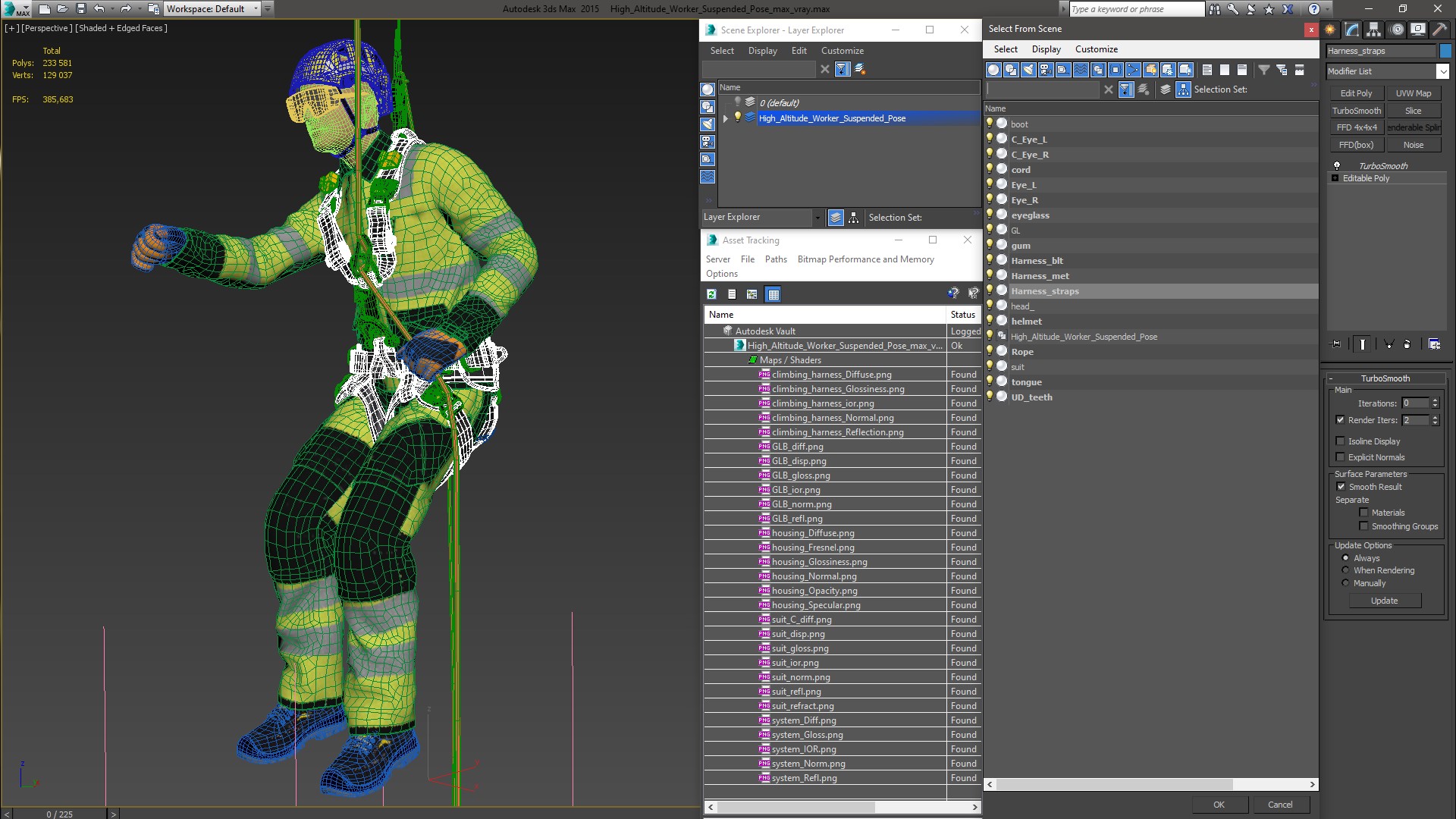Toggle TurboSmooth modifier lightbulb in stack
This screenshot has height=819, width=1456.
(x=1337, y=165)
